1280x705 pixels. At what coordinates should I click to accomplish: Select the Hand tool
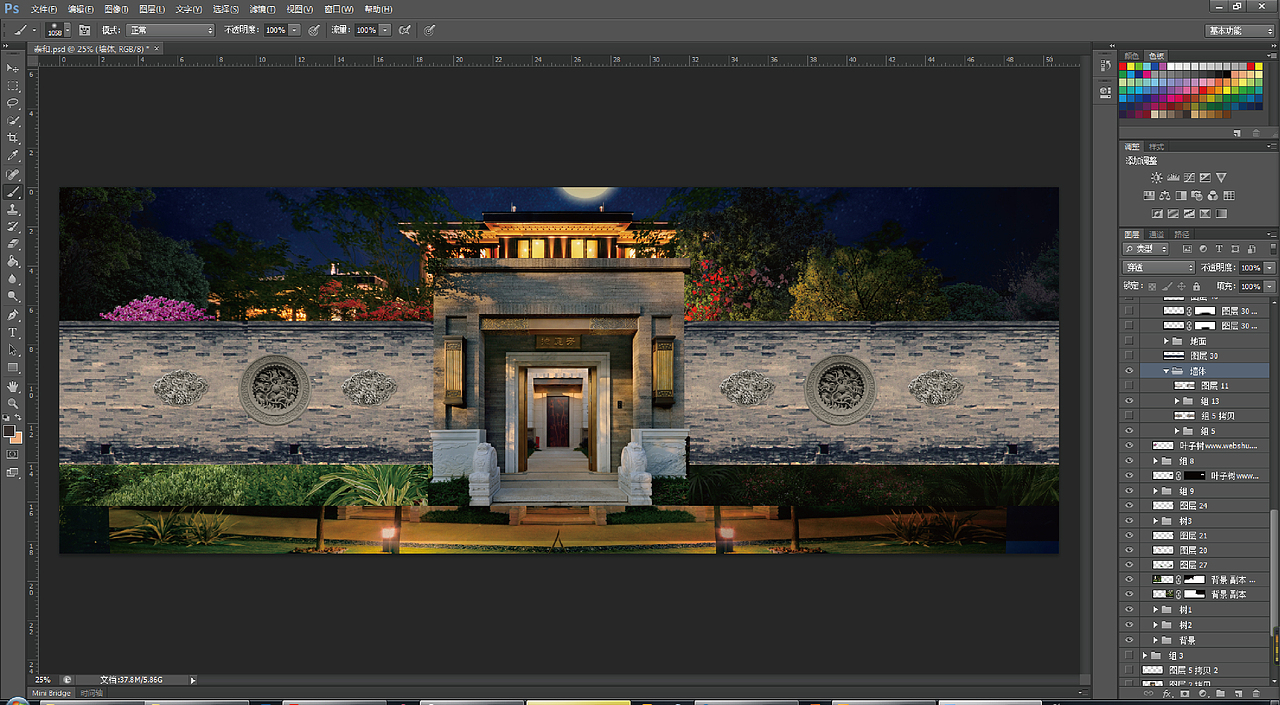click(x=13, y=386)
